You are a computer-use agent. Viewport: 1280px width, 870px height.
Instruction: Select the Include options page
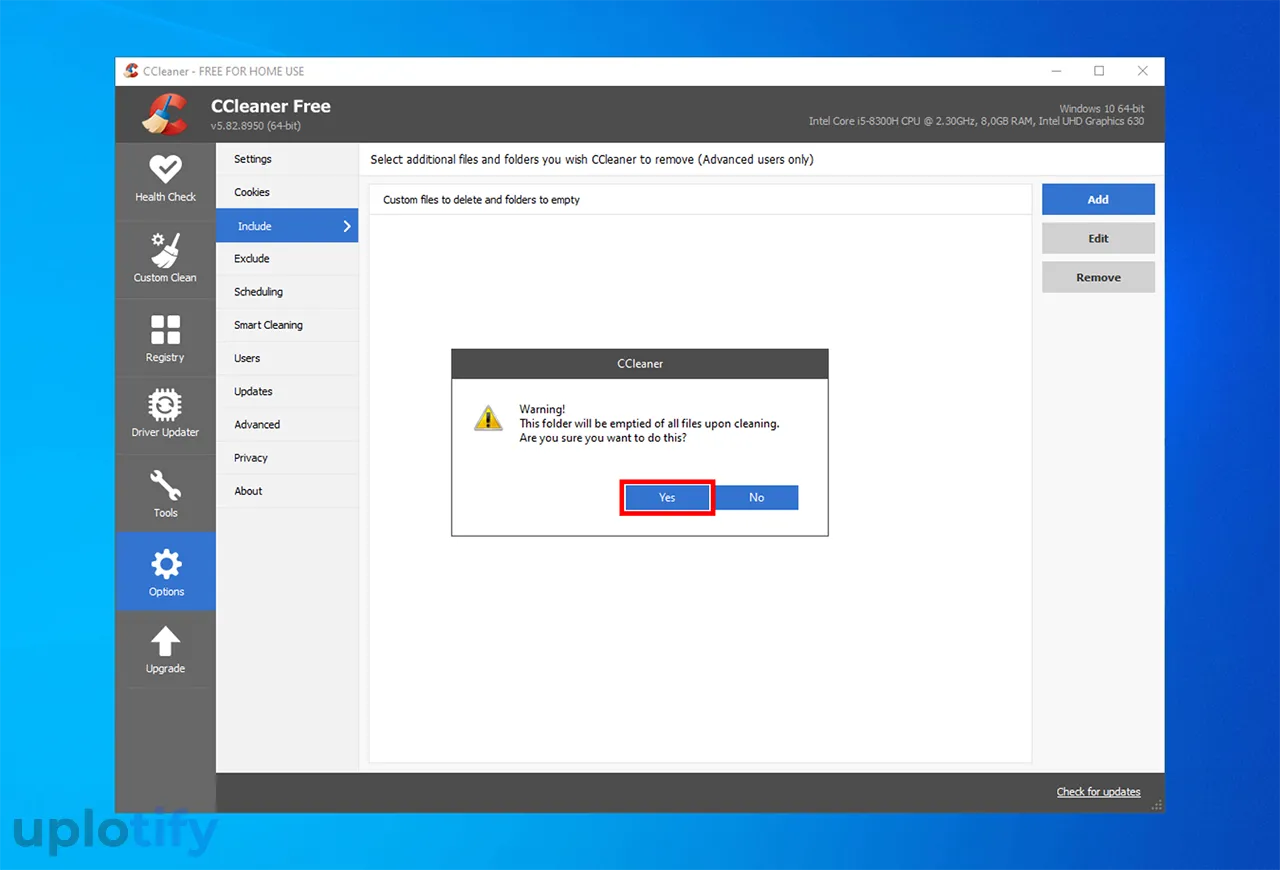287,226
